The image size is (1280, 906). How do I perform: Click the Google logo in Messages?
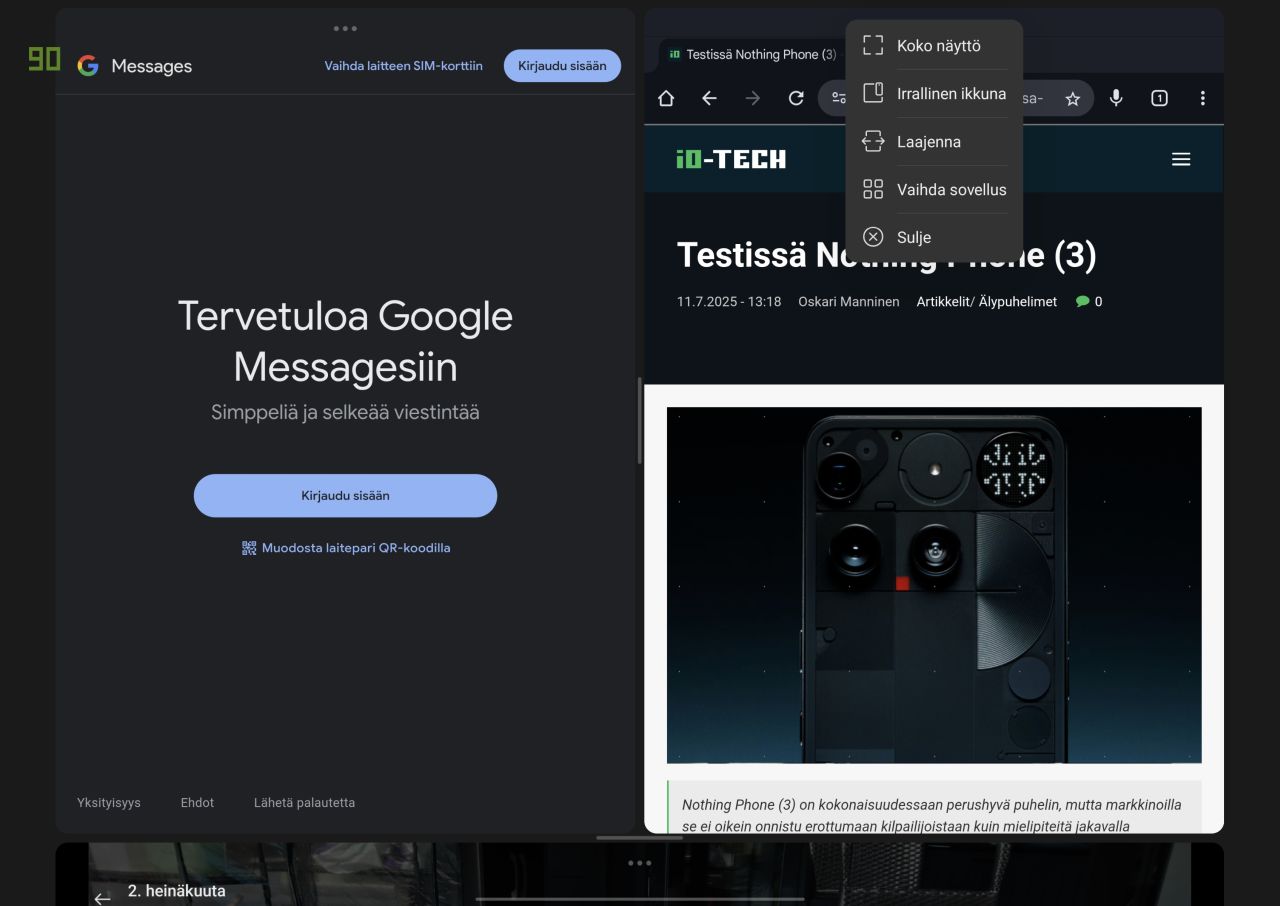tap(88, 66)
